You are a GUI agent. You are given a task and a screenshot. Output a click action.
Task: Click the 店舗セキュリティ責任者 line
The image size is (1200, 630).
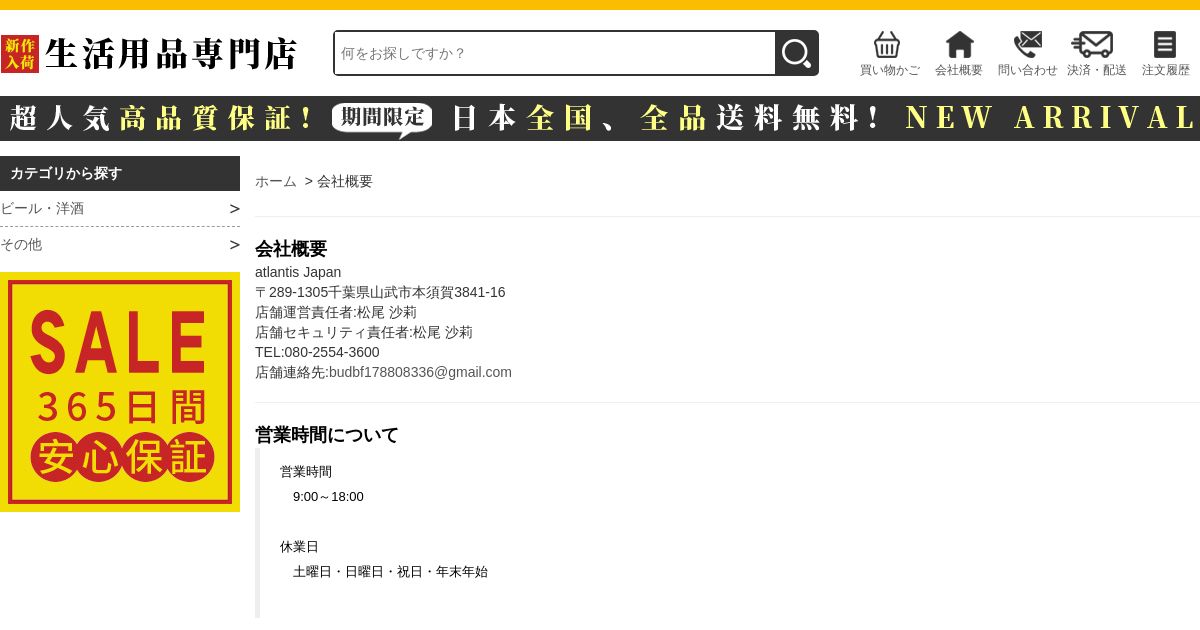coord(364,332)
